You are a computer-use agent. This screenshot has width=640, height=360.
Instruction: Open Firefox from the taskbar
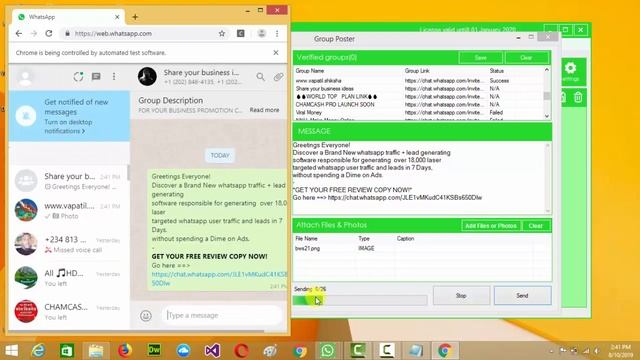125,351
